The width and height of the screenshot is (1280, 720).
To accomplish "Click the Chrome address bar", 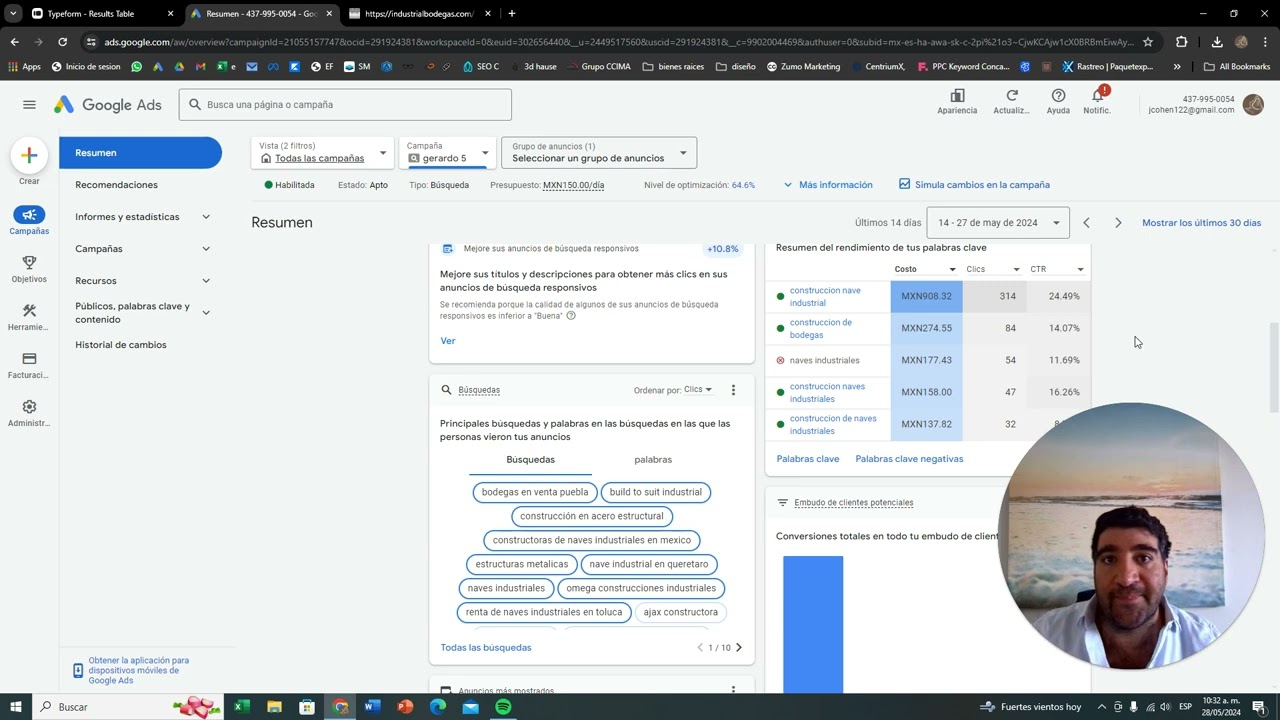I will coord(618,42).
